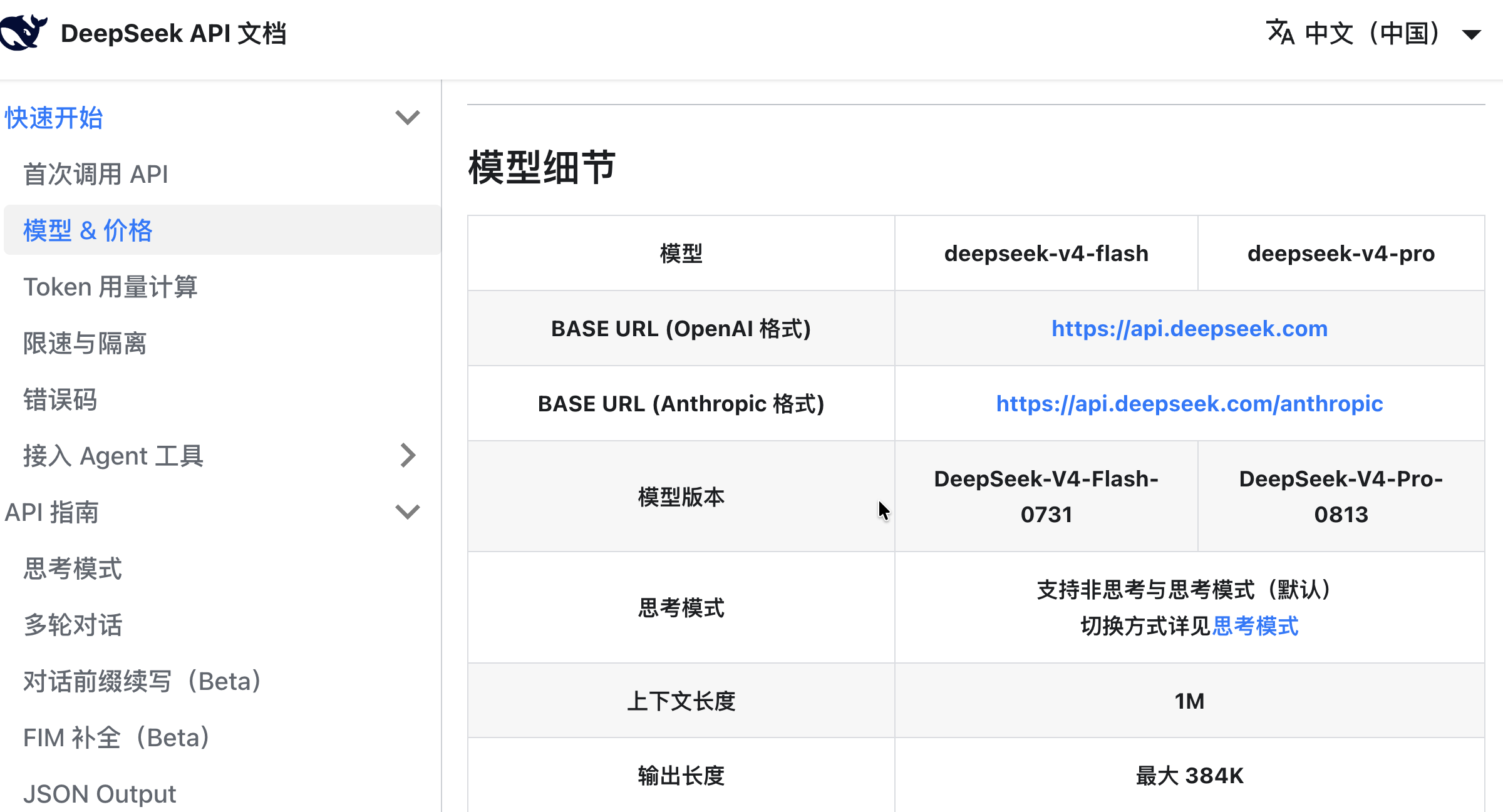Click the 模型版本 row label
The height and width of the screenshot is (812, 1503).
coord(681,496)
